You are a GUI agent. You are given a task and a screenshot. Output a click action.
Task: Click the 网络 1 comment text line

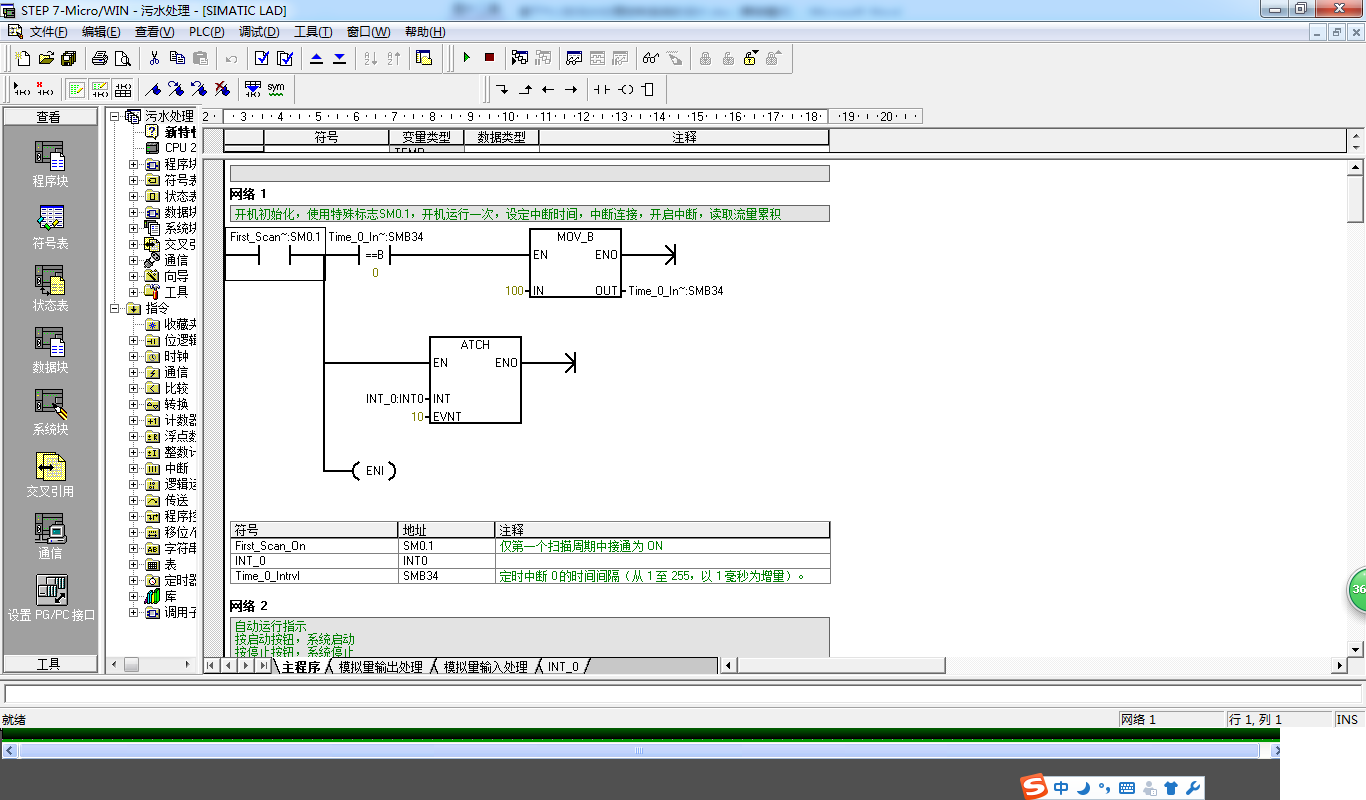529,214
